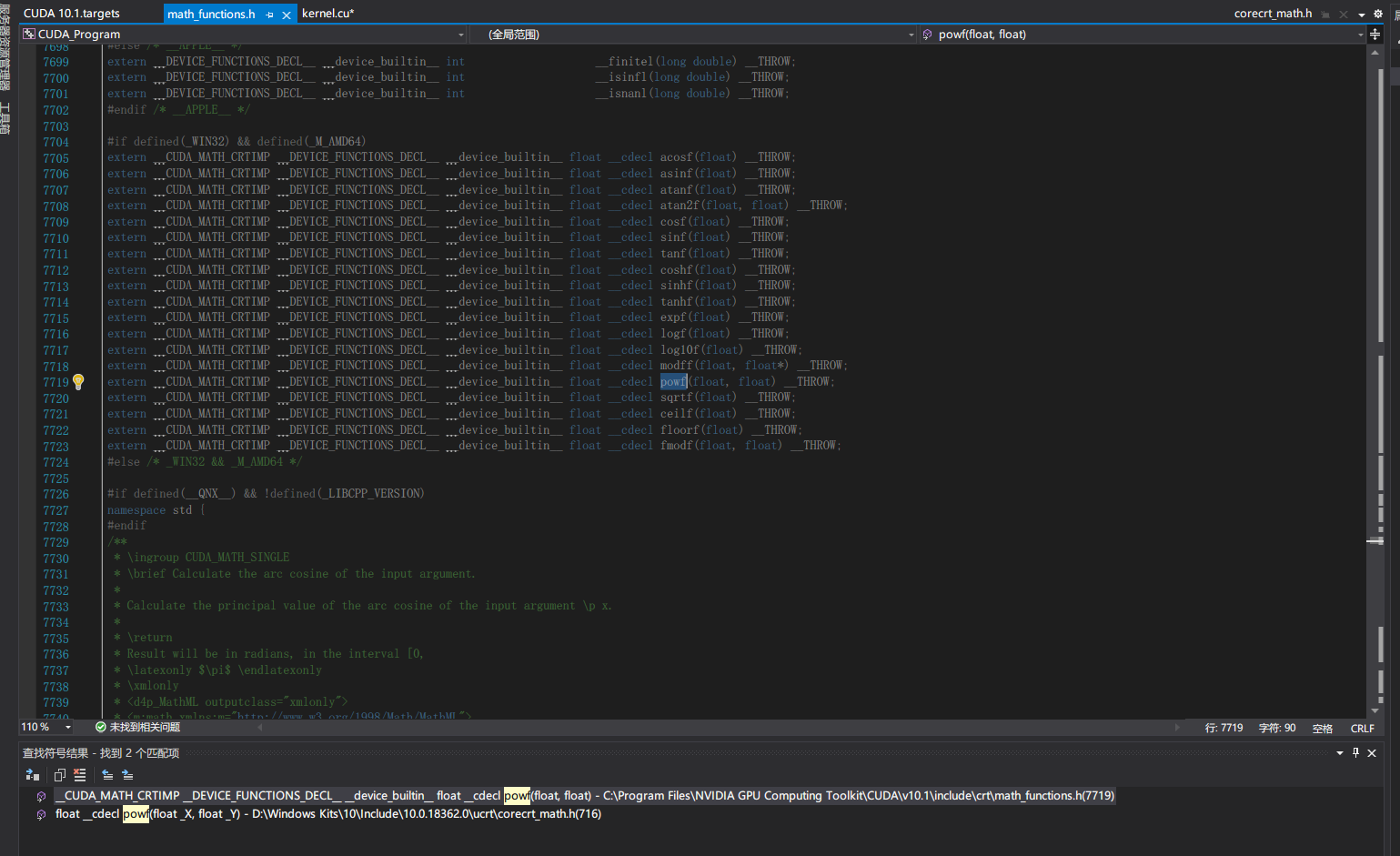Image resolution: width=1400 pixels, height=856 pixels.
Task: Click the lightbulb quick actions icon on line 7719
Action: (x=78, y=382)
